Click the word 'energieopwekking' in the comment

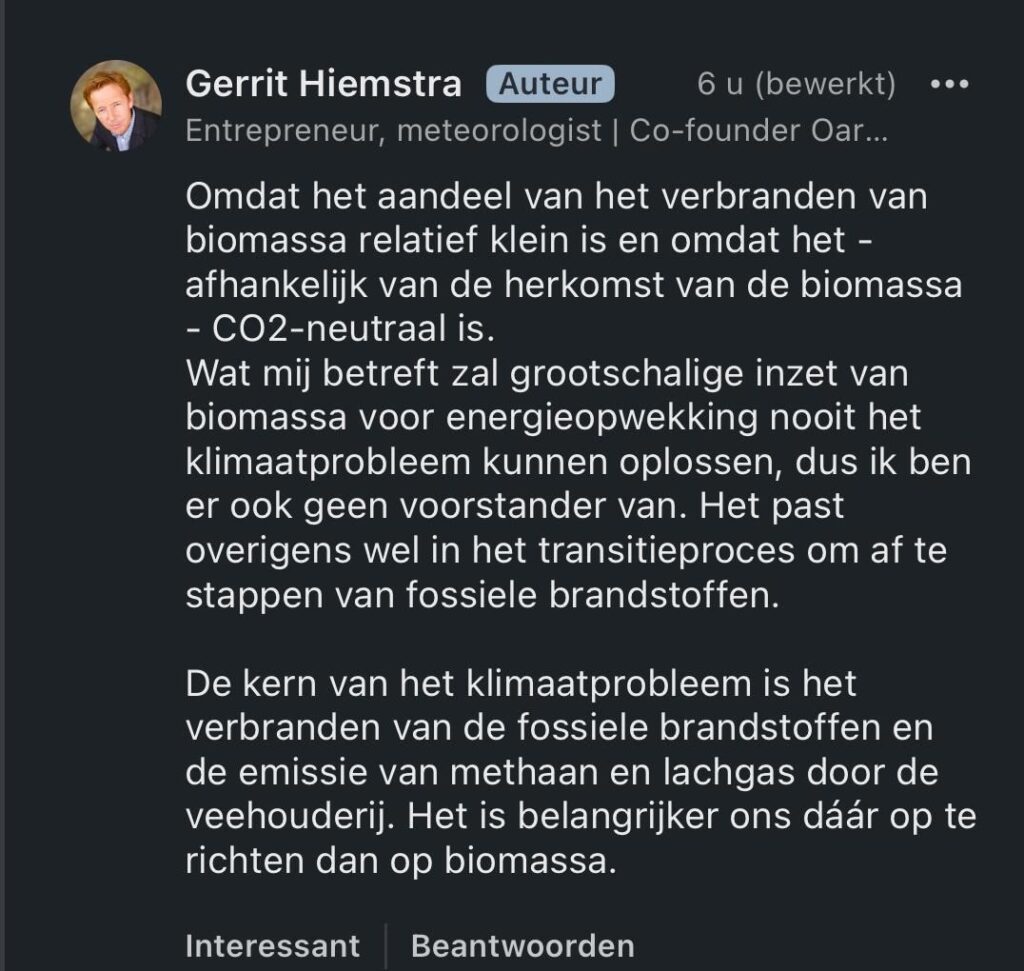601,418
